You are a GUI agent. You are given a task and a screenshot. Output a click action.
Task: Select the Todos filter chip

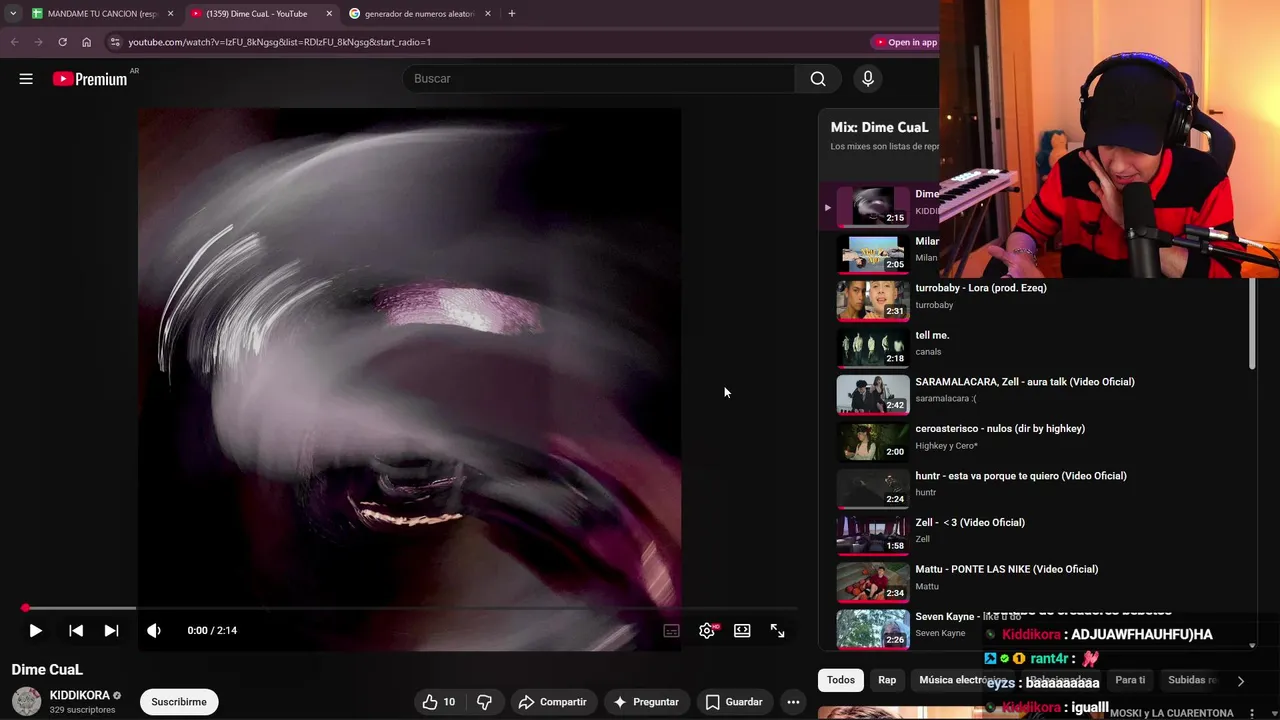(841, 680)
